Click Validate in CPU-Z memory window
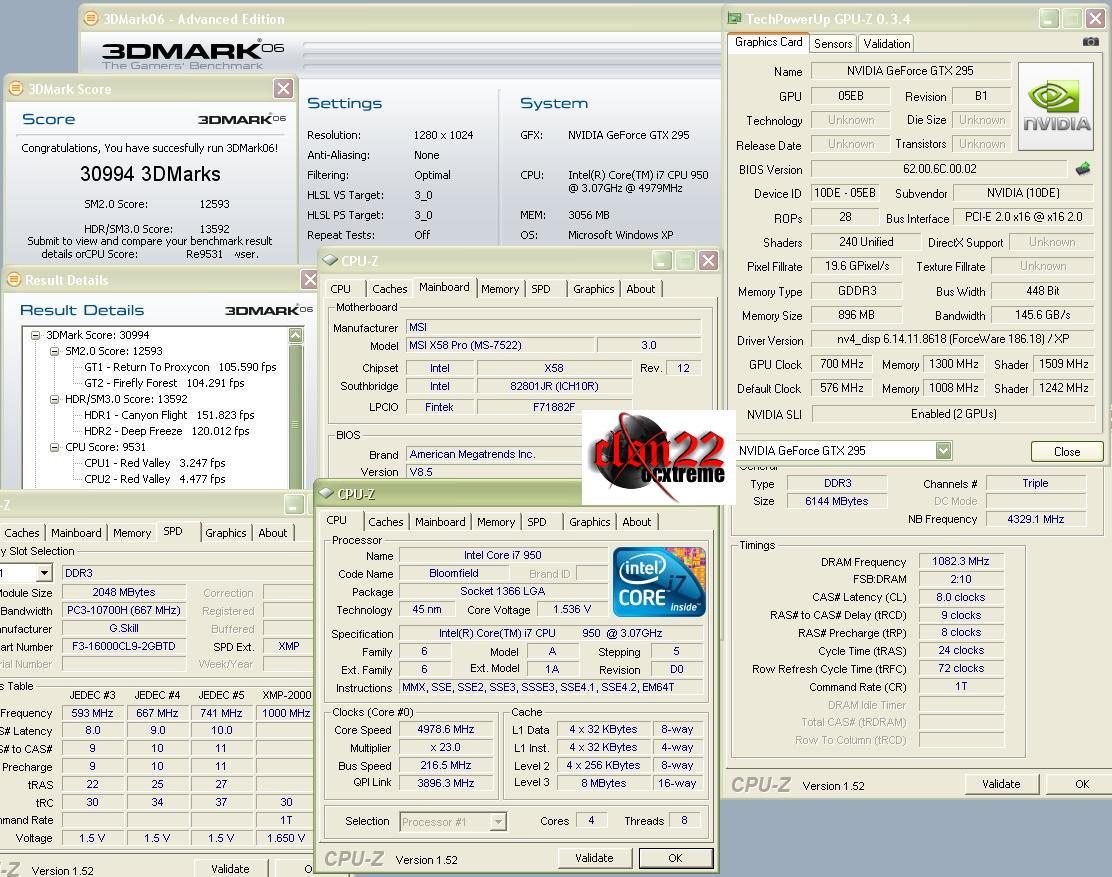The image size is (1112, 877). [x=1001, y=783]
